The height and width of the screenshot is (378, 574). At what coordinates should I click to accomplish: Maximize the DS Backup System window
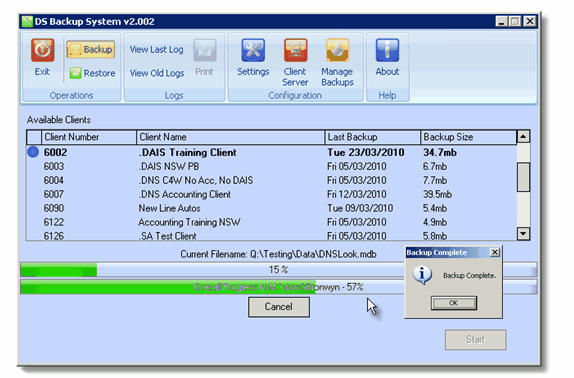pyautogui.click(x=515, y=21)
